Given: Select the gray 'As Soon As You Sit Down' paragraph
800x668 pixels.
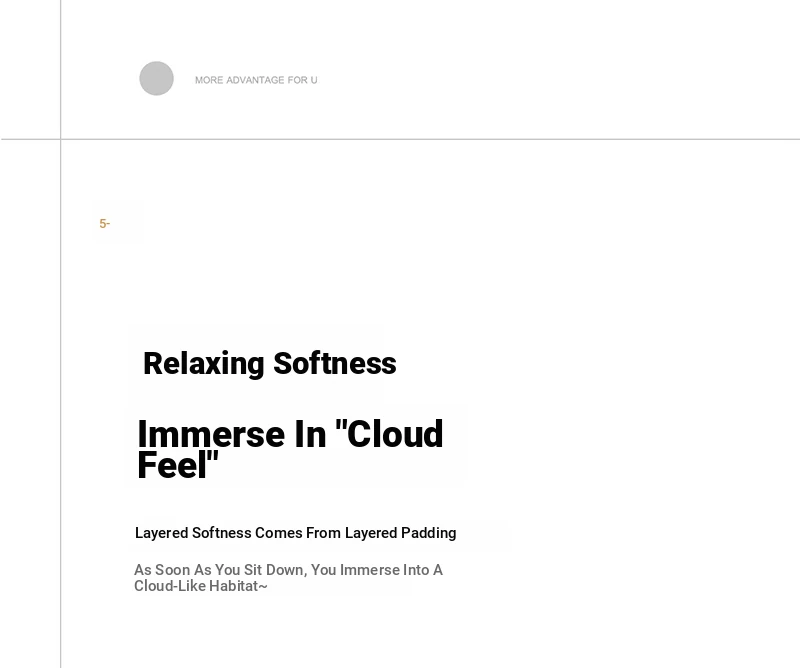Looking at the screenshot, I should (288, 578).
